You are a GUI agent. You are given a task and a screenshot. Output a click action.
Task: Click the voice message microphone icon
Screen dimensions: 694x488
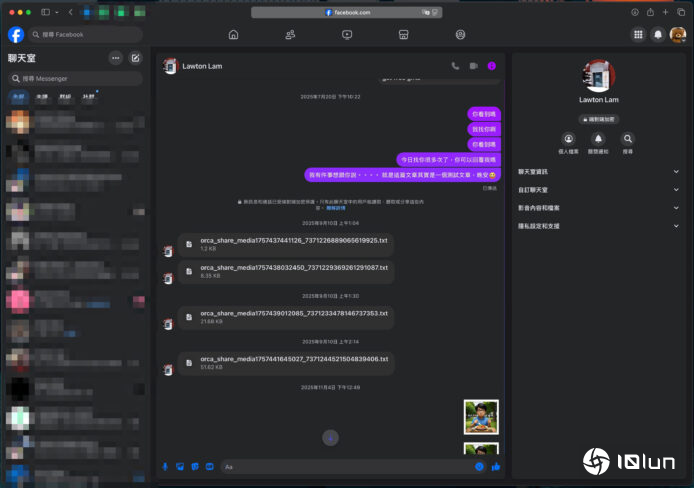coord(165,467)
